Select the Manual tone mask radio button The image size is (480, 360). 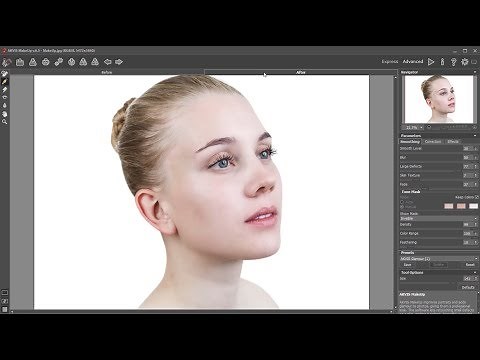402,207
